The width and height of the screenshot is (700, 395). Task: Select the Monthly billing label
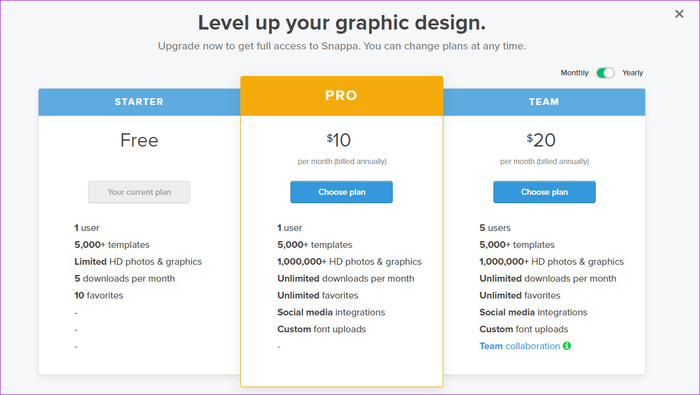(575, 73)
